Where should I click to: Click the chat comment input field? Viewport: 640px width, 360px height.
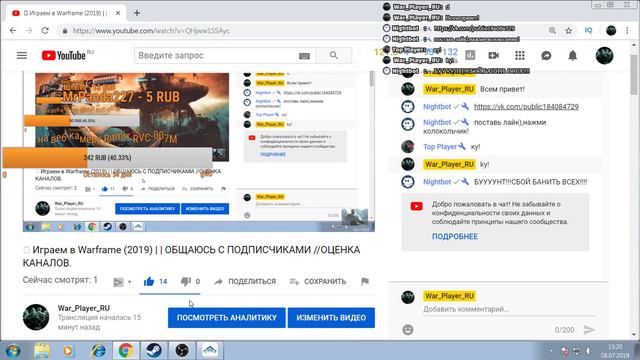(x=508, y=309)
